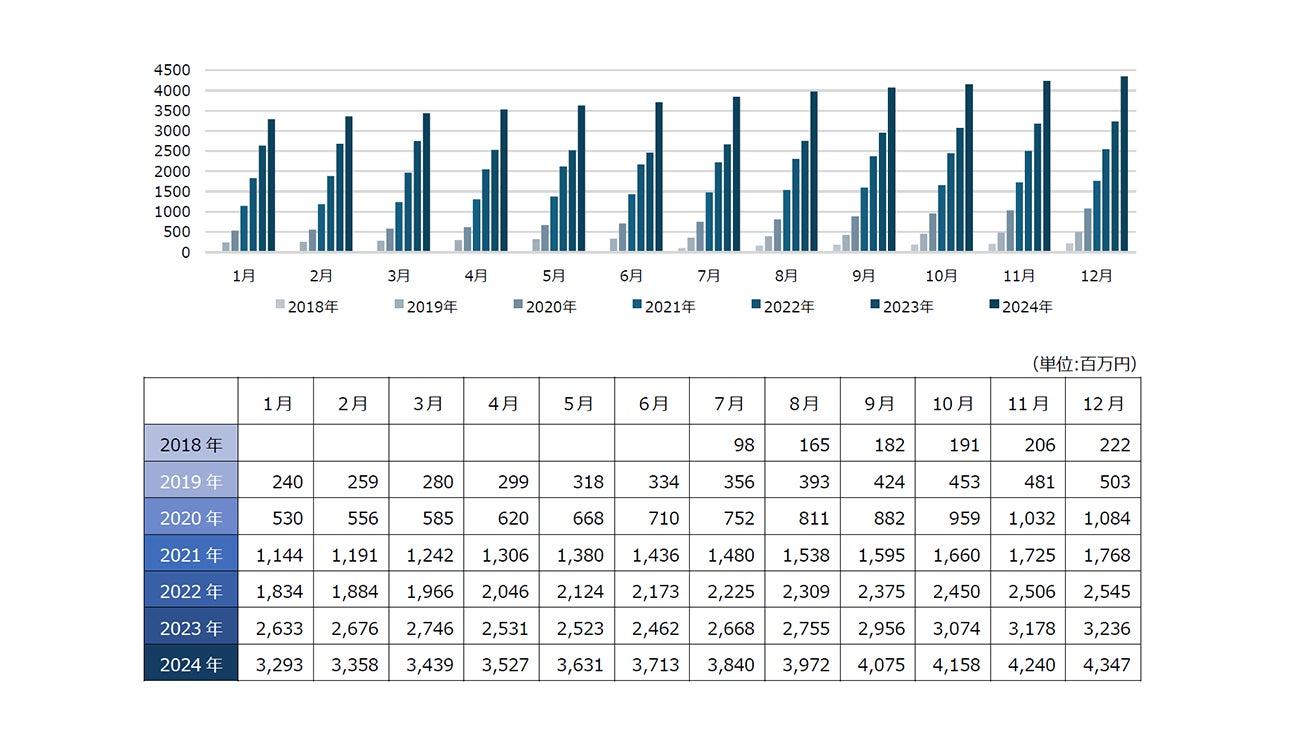
Task: Click the 7月 table column header
Action: [x=727, y=402]
